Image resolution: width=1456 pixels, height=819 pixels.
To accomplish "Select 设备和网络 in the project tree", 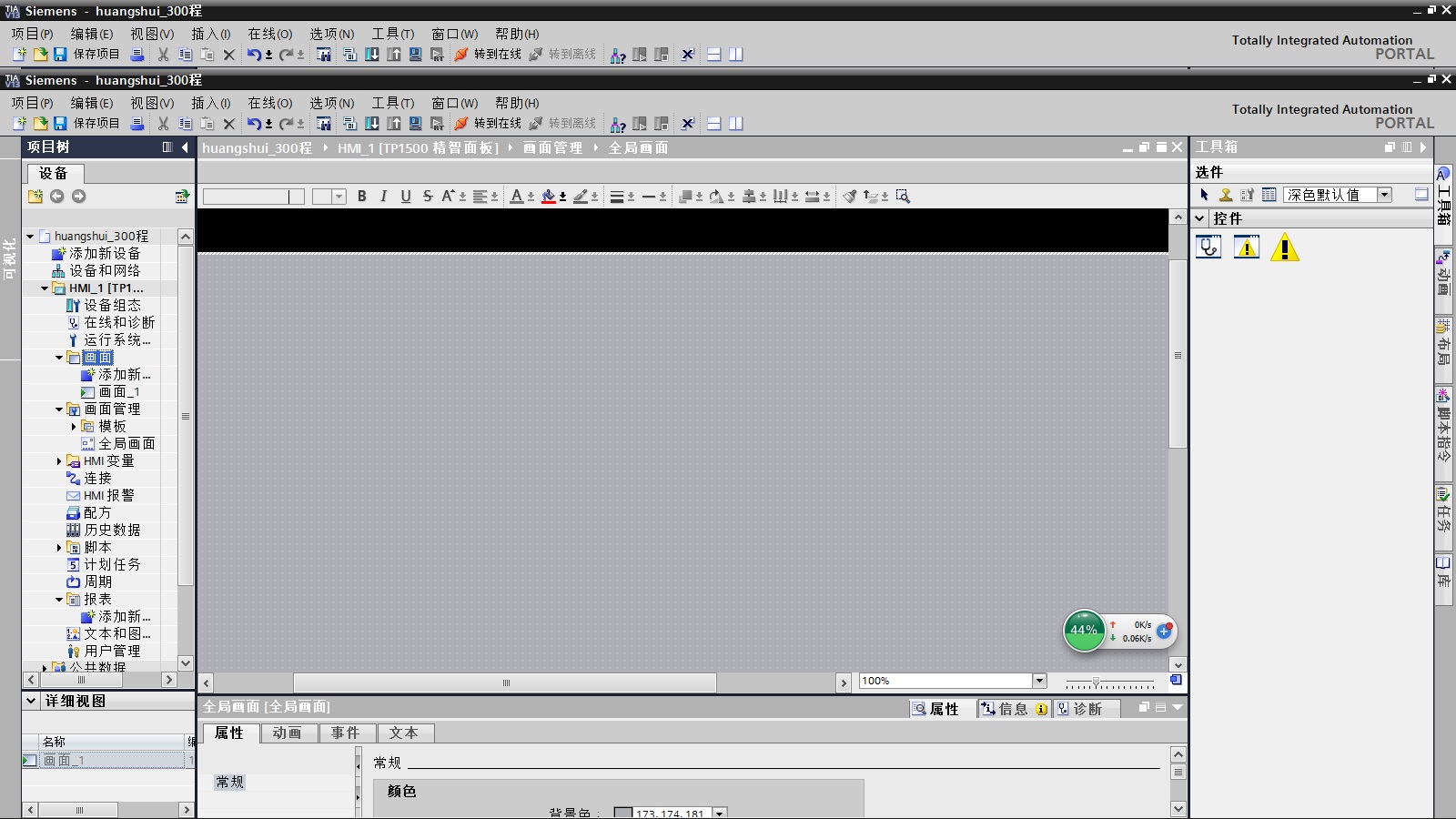I will 105,271.
